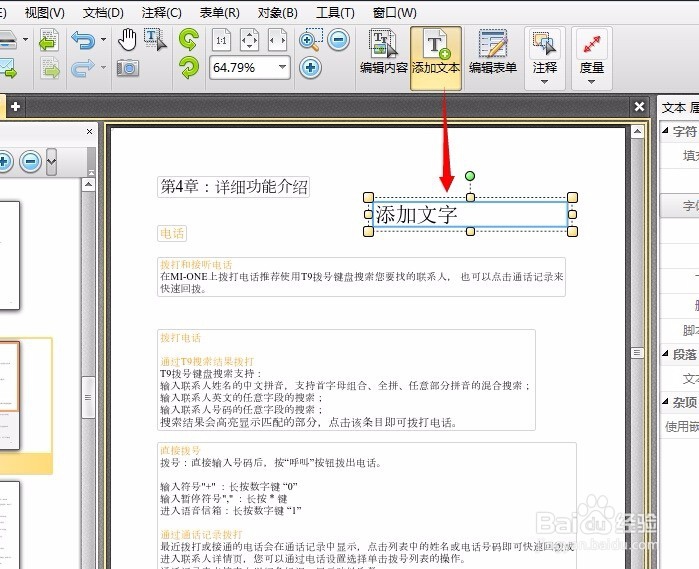
Task: Open the 窗口(W) menu
Action: [x=395, y=12]
